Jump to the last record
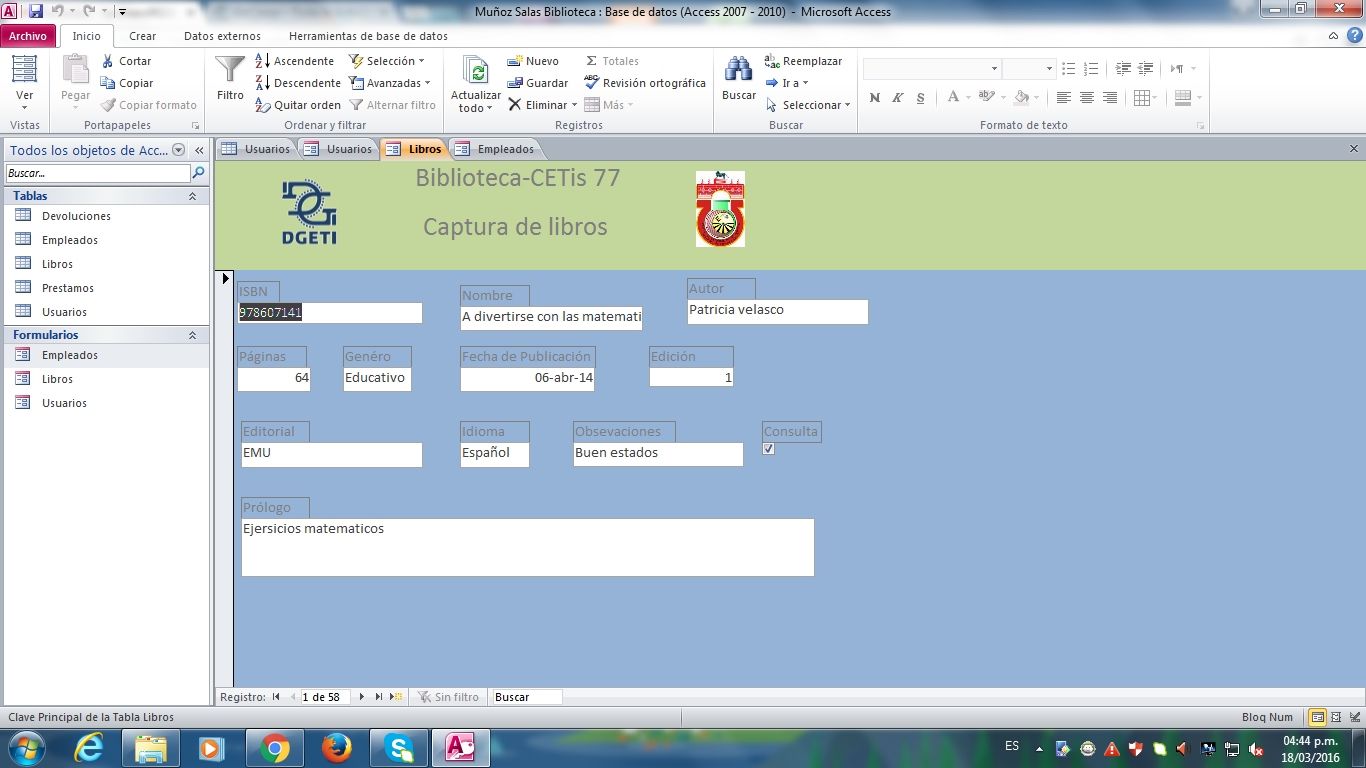1366x768 pixels. pos(379,697)
